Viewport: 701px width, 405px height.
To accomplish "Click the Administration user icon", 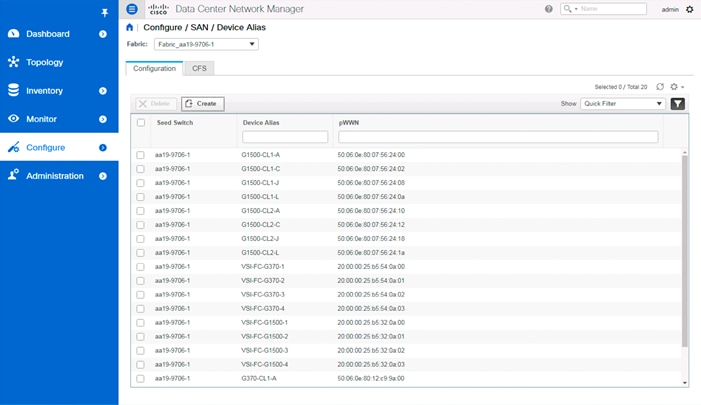I will (x=13, y=175).
